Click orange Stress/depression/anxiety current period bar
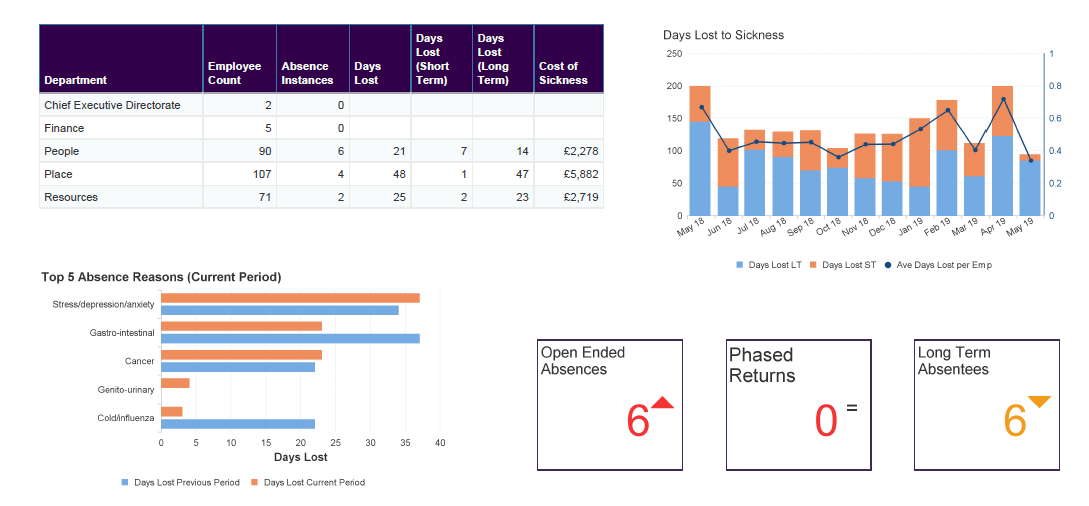This screenshot has width=1089, height=506. [x=290, y=298]
